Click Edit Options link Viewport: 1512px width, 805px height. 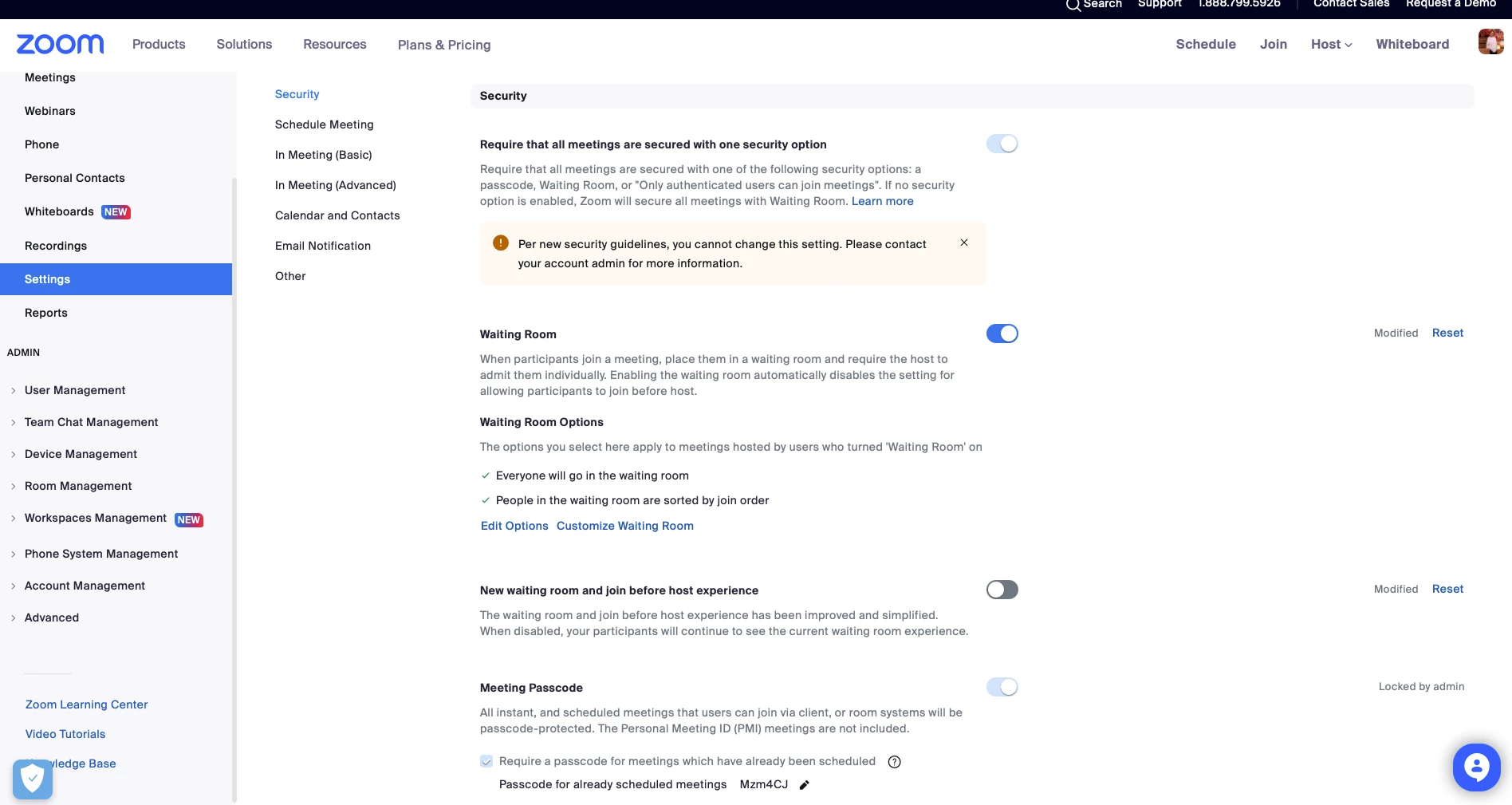514,526
